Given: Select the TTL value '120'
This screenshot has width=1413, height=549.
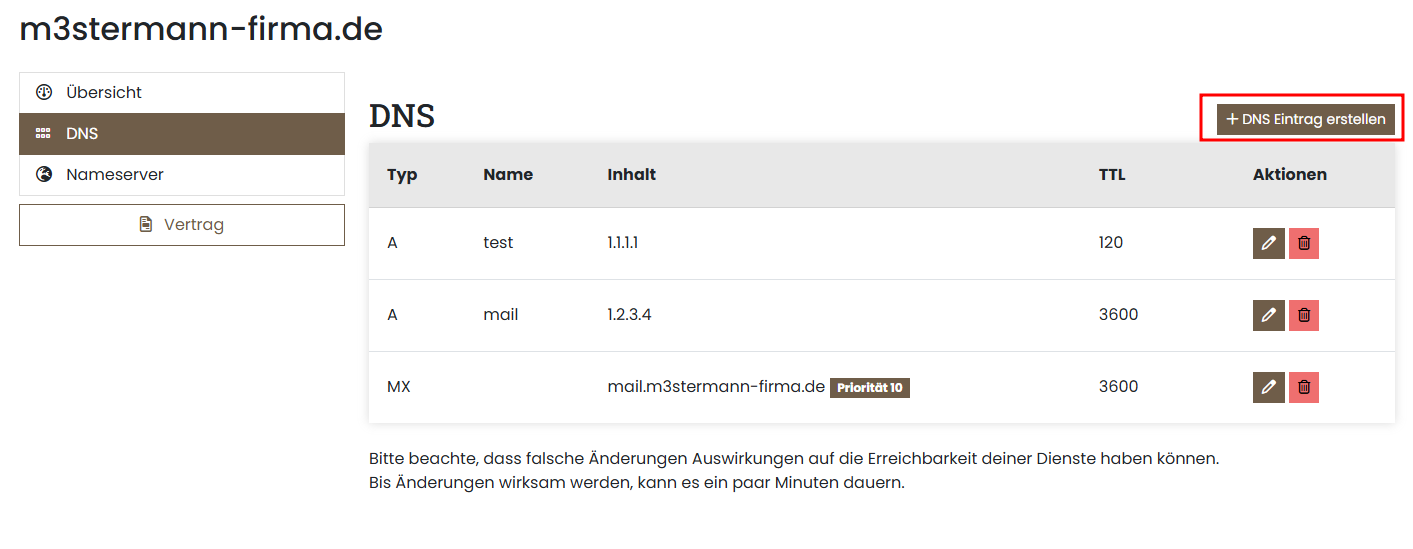Looking at the screenshot, I should pyautogui.click(x=1111, y=243).
